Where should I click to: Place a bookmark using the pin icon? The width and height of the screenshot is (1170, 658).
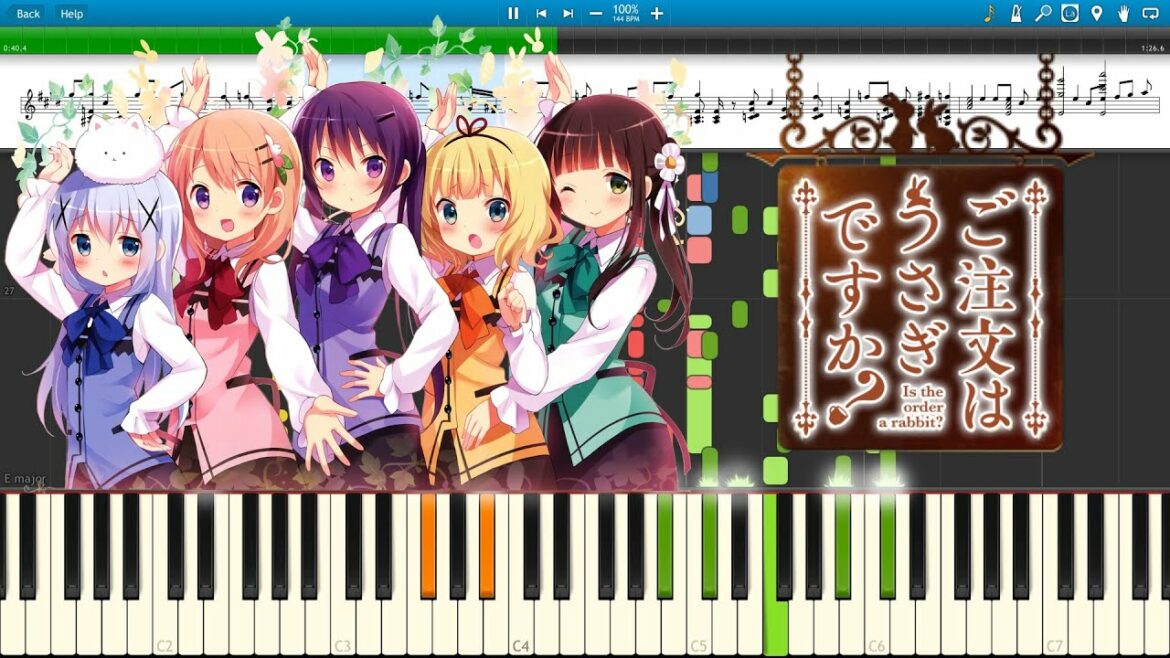(x=1097, y=13)
